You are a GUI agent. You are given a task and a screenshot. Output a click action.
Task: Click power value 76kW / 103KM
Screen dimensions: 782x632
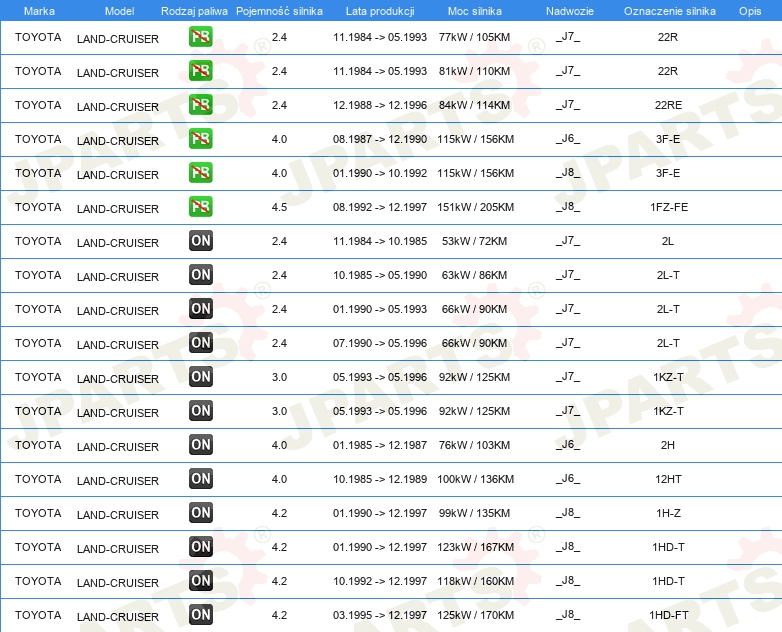point(474,445)
